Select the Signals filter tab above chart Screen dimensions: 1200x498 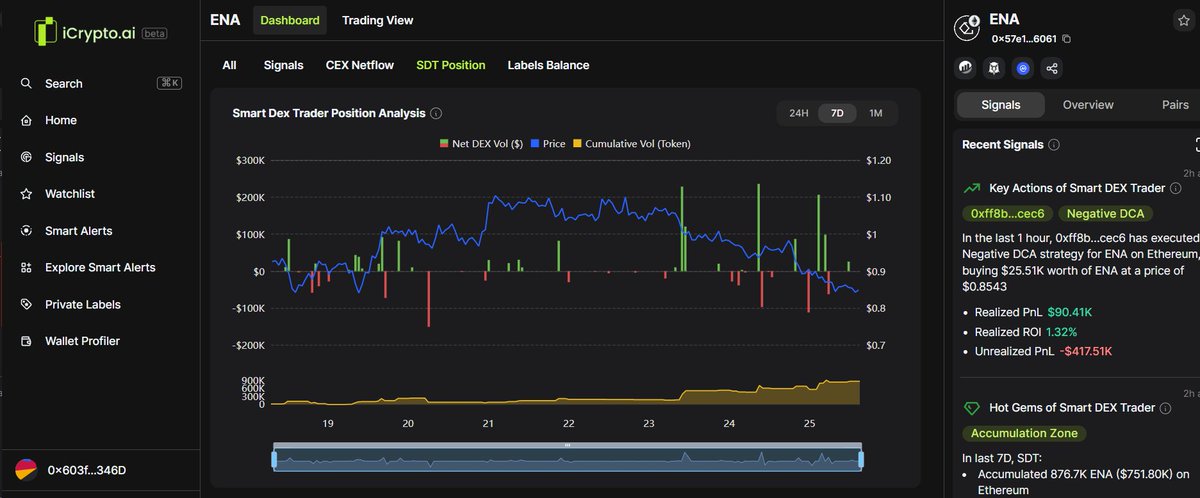[283, 65]
